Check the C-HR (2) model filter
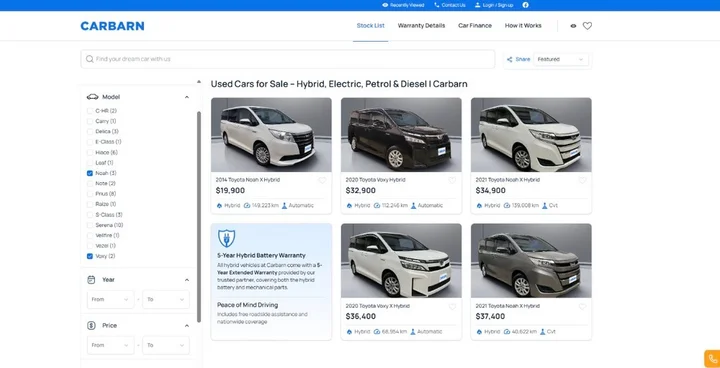 [90, 111]
